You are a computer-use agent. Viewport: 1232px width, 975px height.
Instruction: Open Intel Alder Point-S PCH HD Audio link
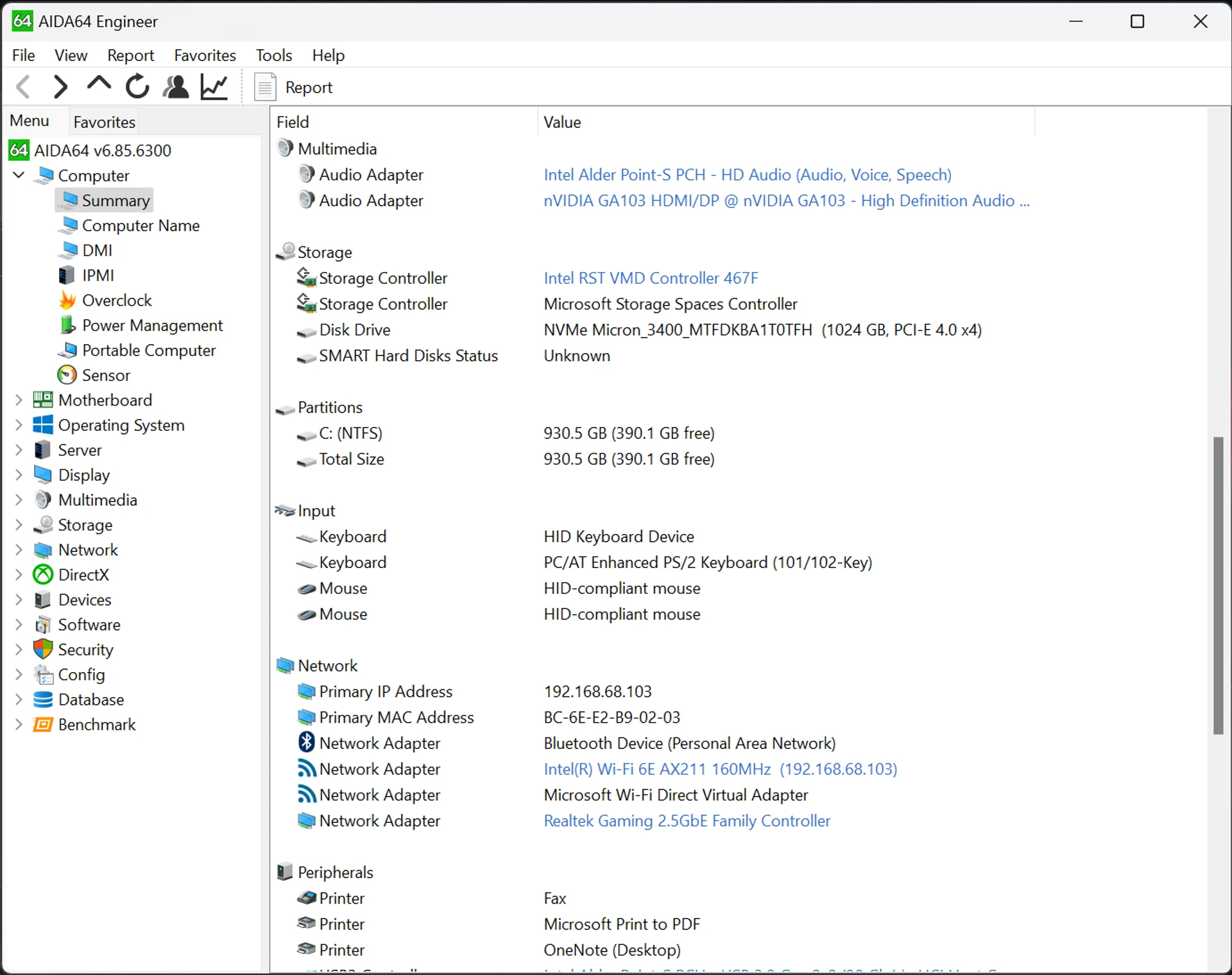coord(748,175)
